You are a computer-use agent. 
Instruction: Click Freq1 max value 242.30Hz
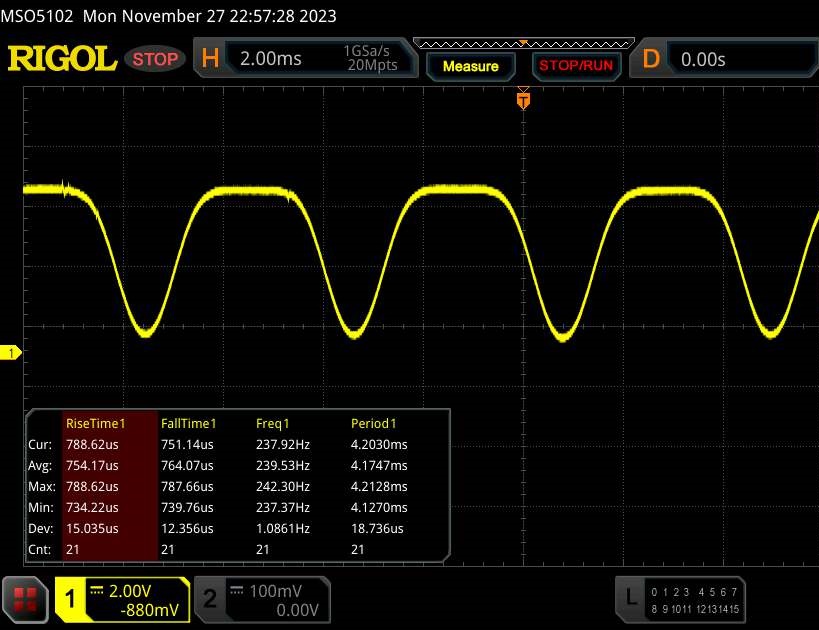283,486
